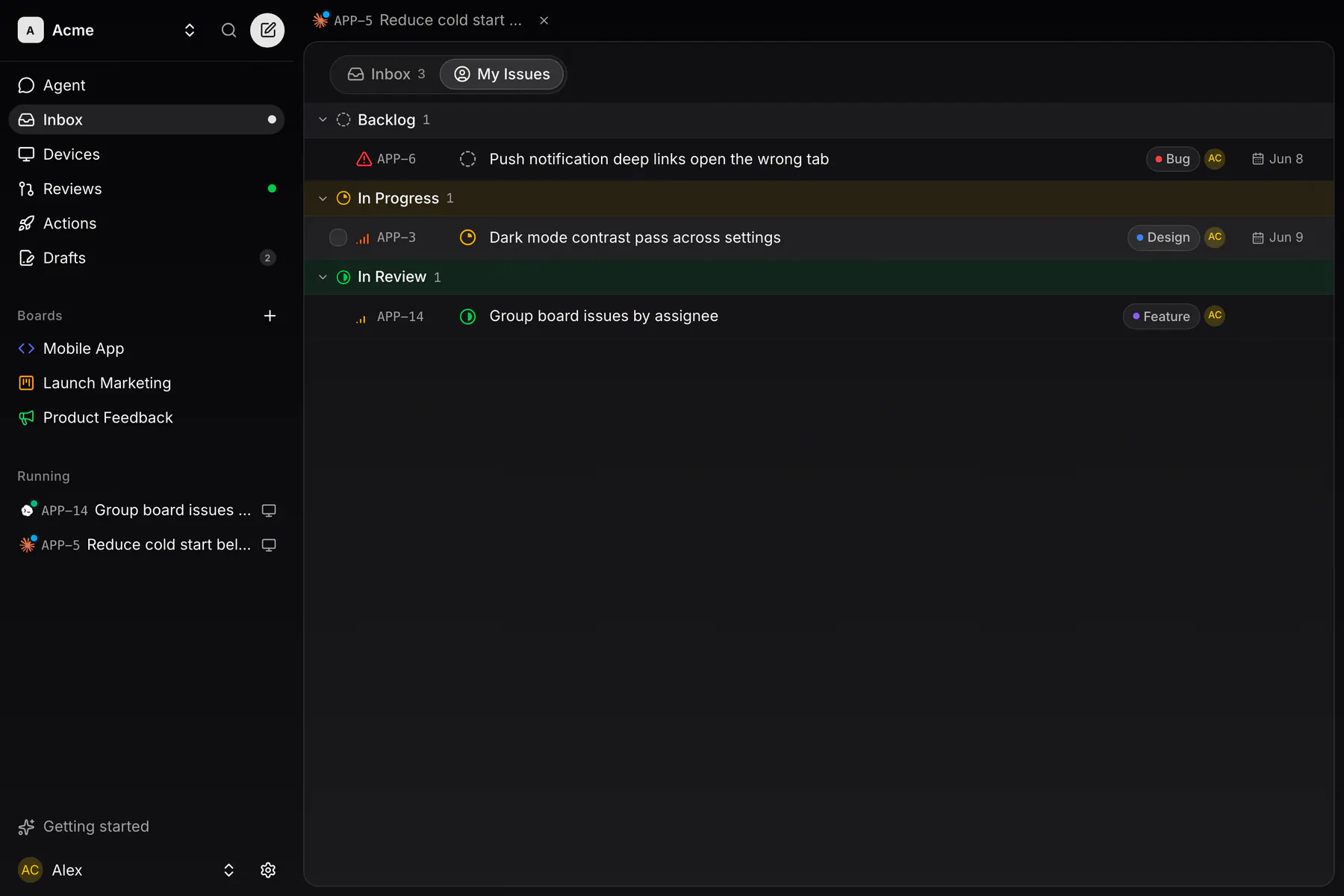This screenshot has width=1344, height=896.
Task: Change the in-progress status icon on APP-3
Action: click(467, 237)
